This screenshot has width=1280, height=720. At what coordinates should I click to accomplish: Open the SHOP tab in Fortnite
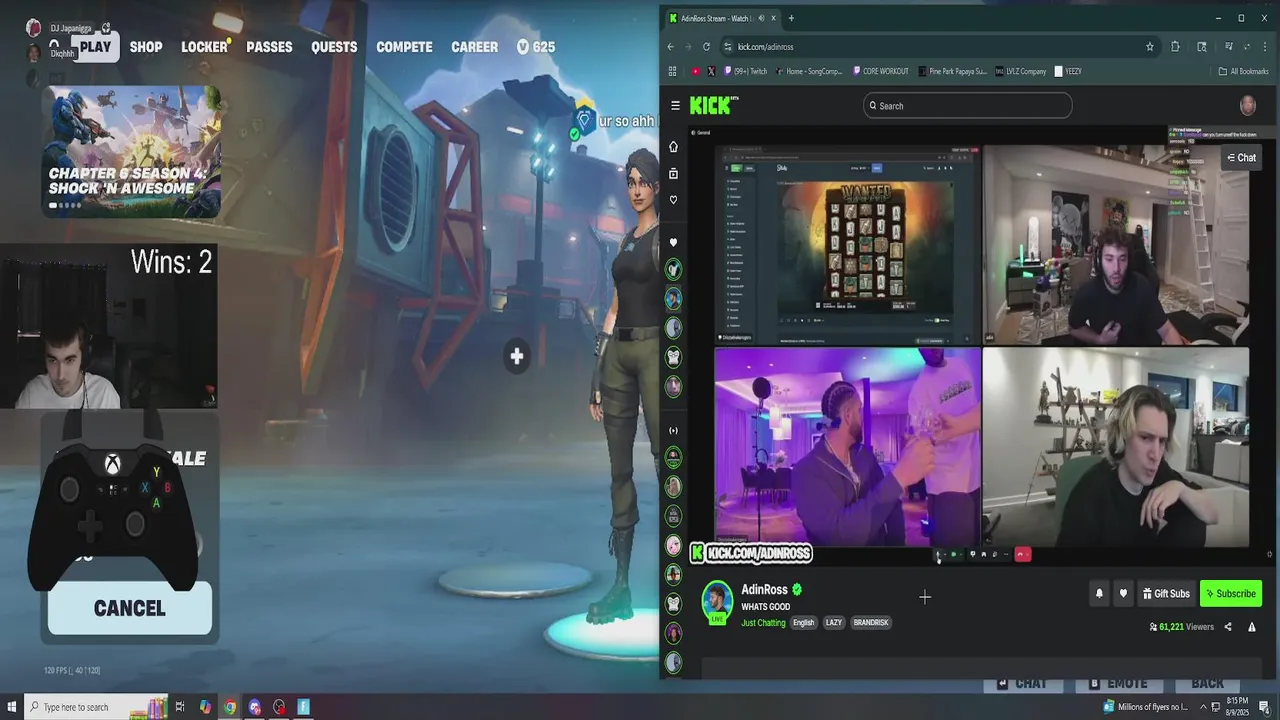[x=146, y=47]
